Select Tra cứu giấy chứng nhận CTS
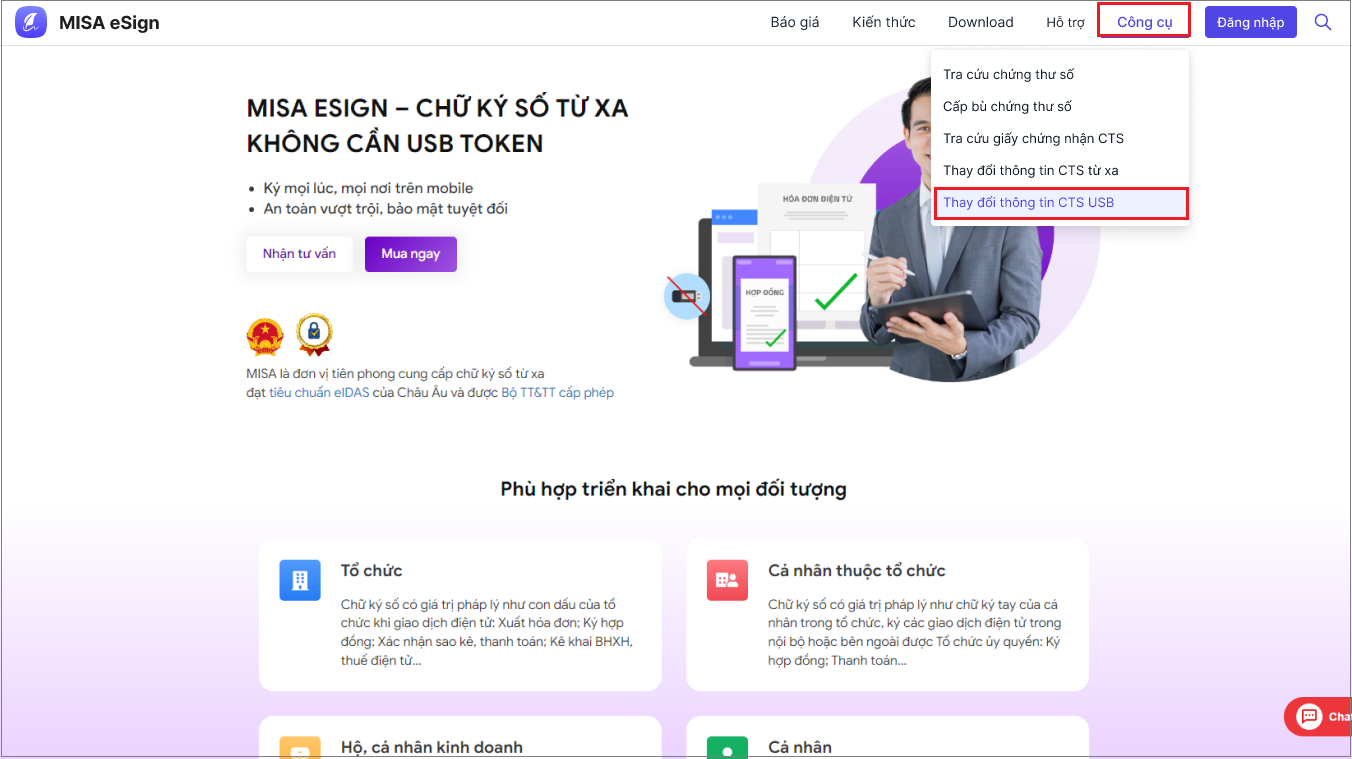 coord(1033,138)
